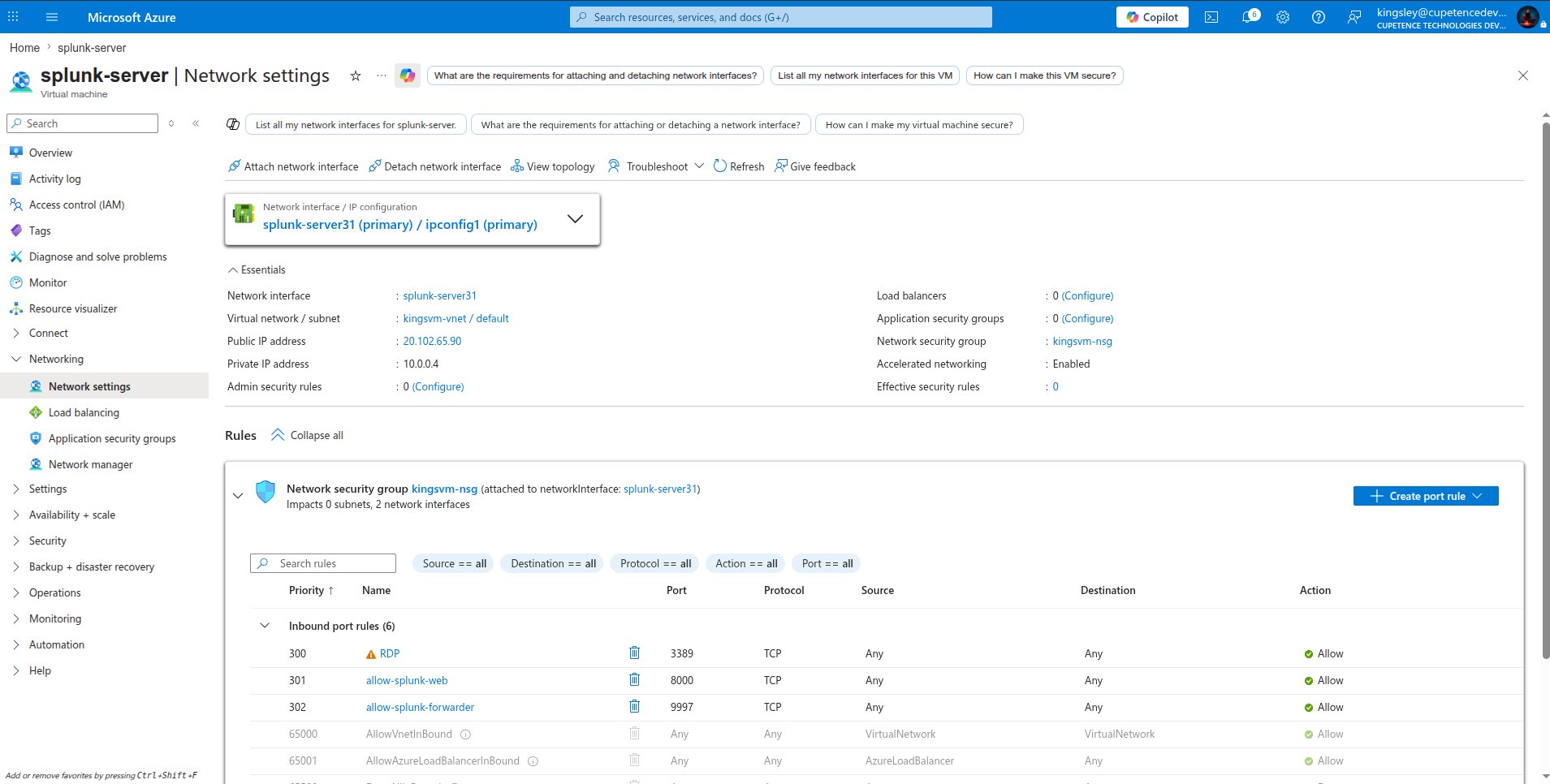Open the more options ellipsis next to star

[x=382, y=75]
